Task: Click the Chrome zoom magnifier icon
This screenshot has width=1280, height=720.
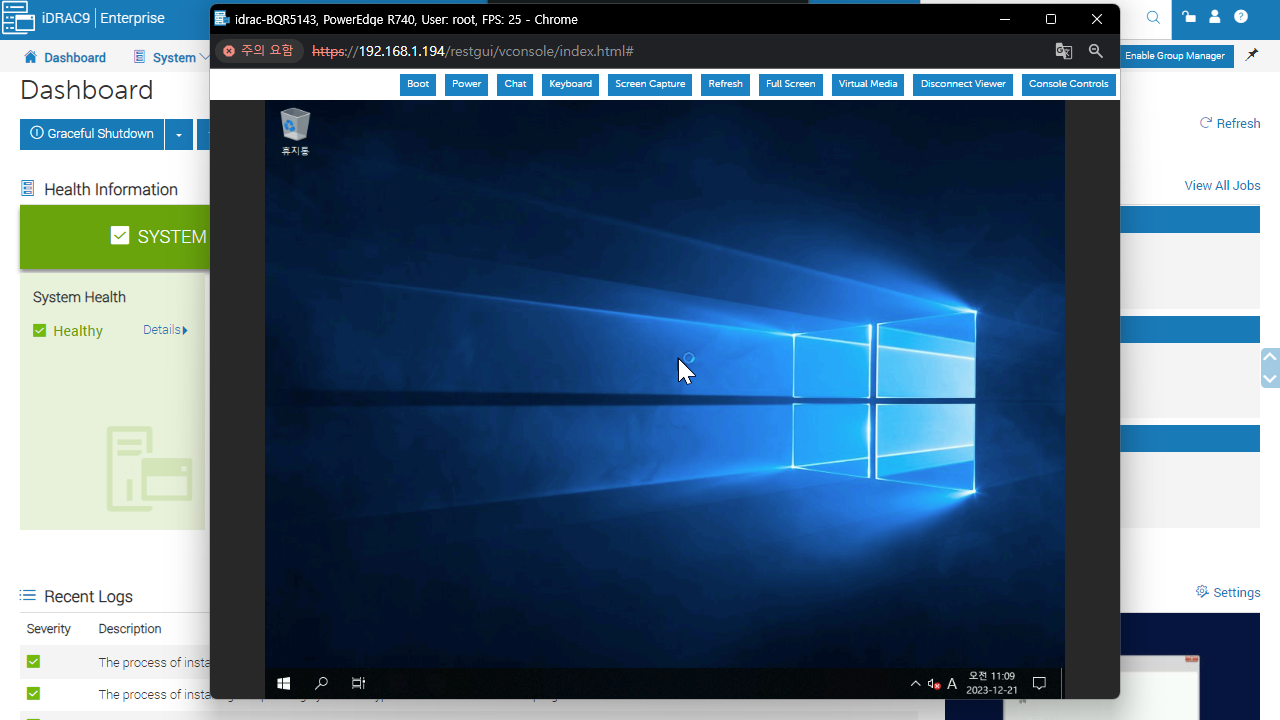Action: click(1096, 51)
